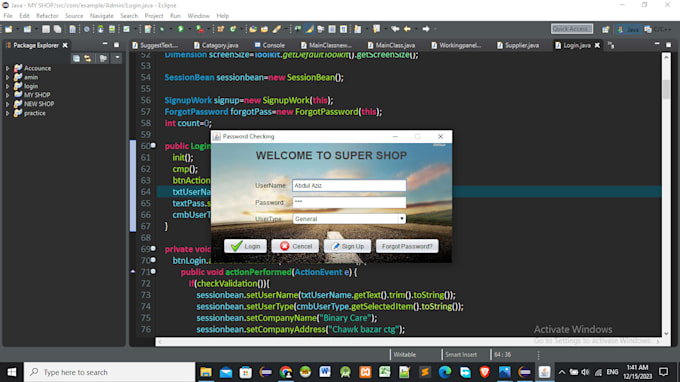Minimize the Package Explorer view
This screenshot has width=680, height=382.
pyautogui.click(x=105, y=44)
